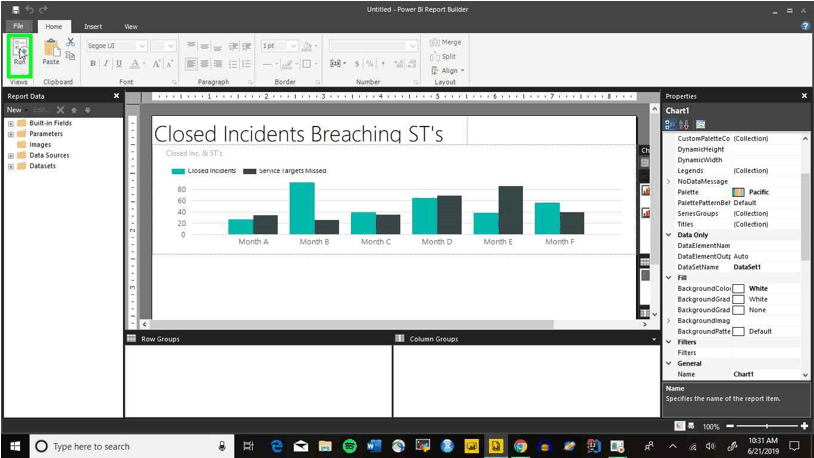This screenshot has width=814, height=458.
Task: Click the BackgroundColor White swatch
Action: point(738,289)
